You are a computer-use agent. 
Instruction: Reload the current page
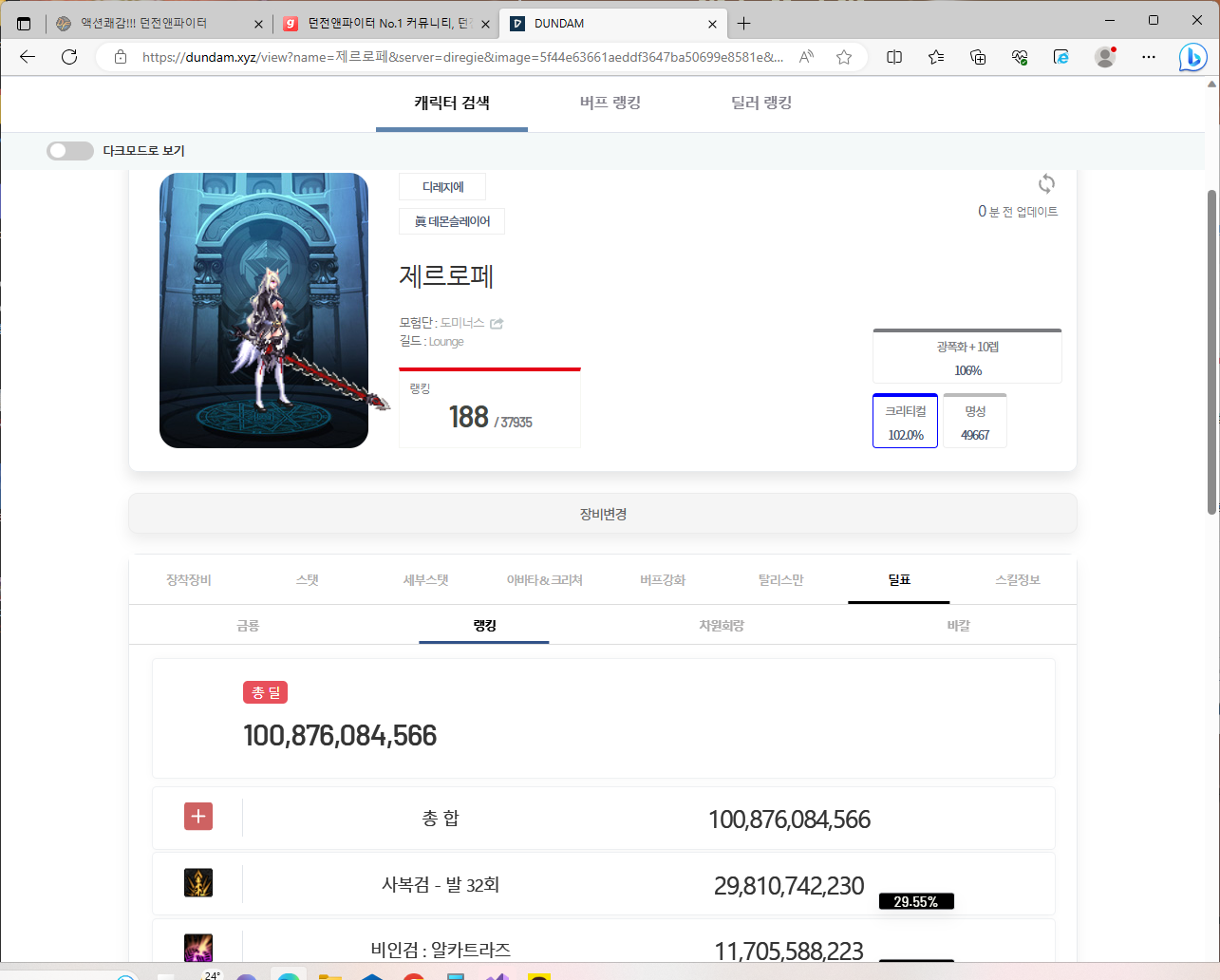tap(69, 57)
